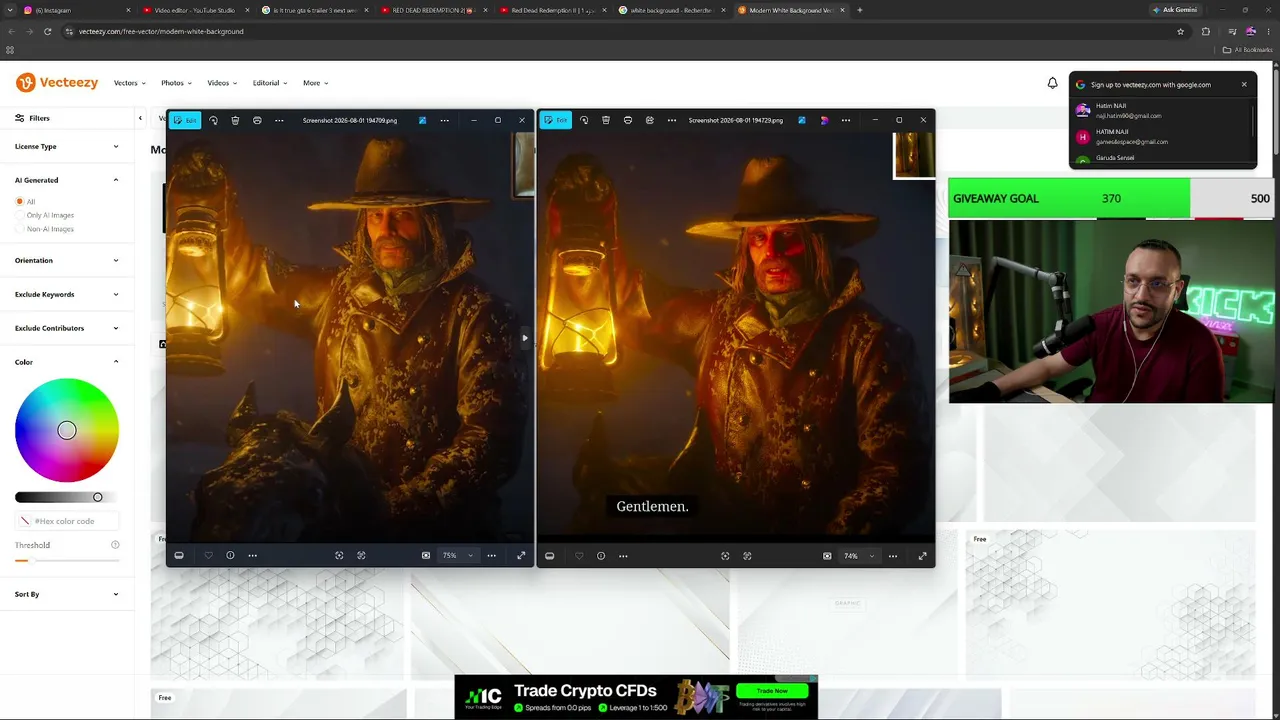Rotate the 194729 screenshot in right Photos window
The image size is (1280, 720).
point(584,120)
